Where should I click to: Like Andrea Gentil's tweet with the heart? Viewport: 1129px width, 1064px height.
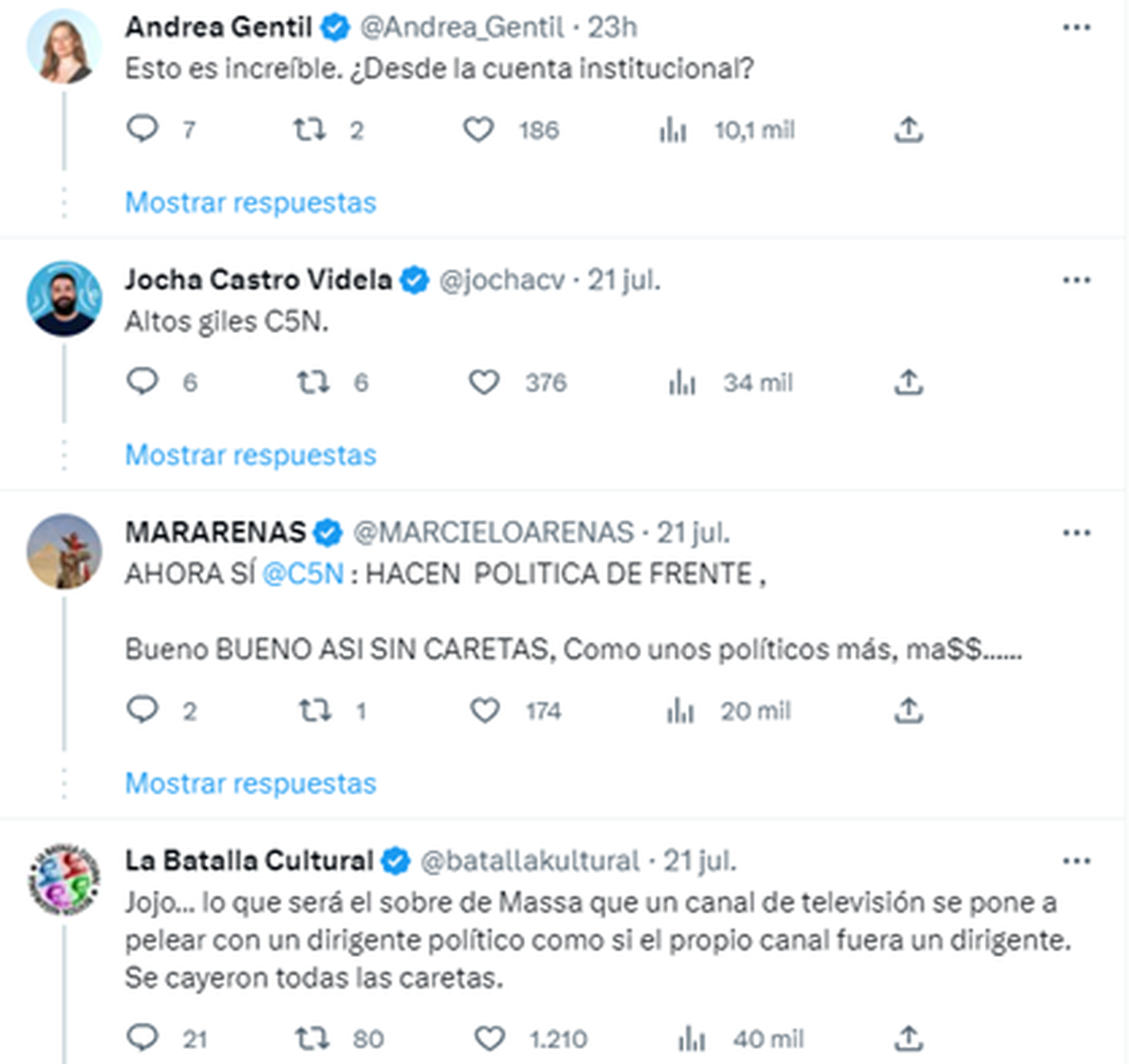(x=479, y=130)
